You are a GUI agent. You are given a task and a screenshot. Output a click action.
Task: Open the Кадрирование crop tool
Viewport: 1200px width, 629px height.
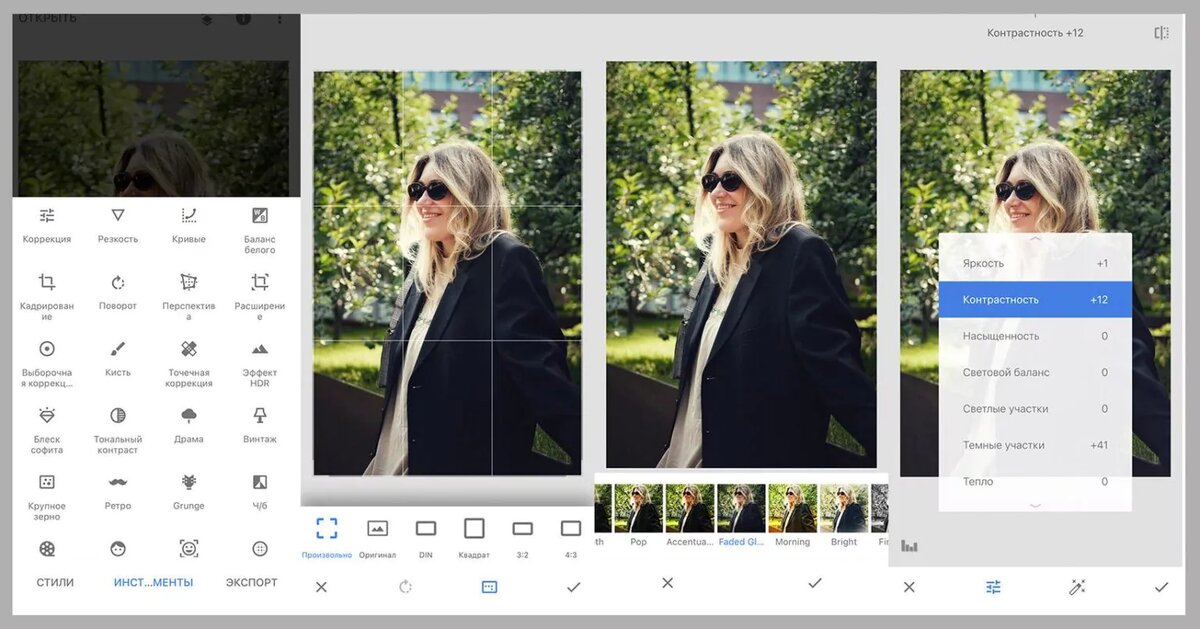[x=47, y=296]
